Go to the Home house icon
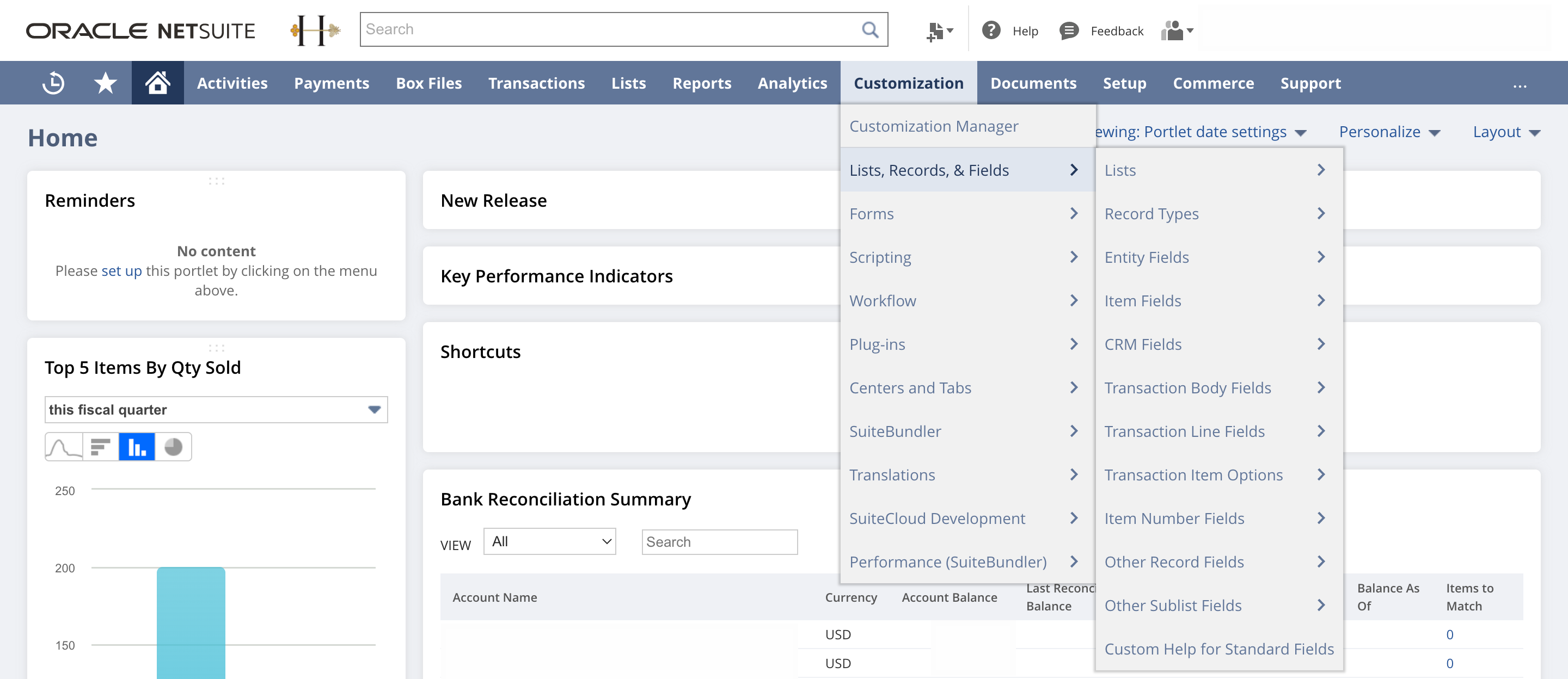 click(158, 83)
